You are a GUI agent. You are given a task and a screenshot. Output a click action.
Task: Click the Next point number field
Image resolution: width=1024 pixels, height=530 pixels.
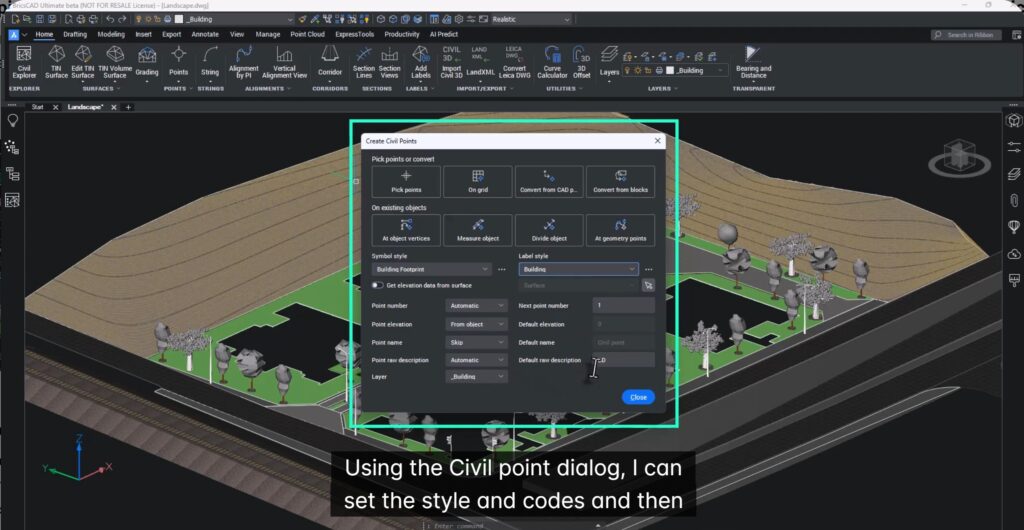tap(624, 305)
